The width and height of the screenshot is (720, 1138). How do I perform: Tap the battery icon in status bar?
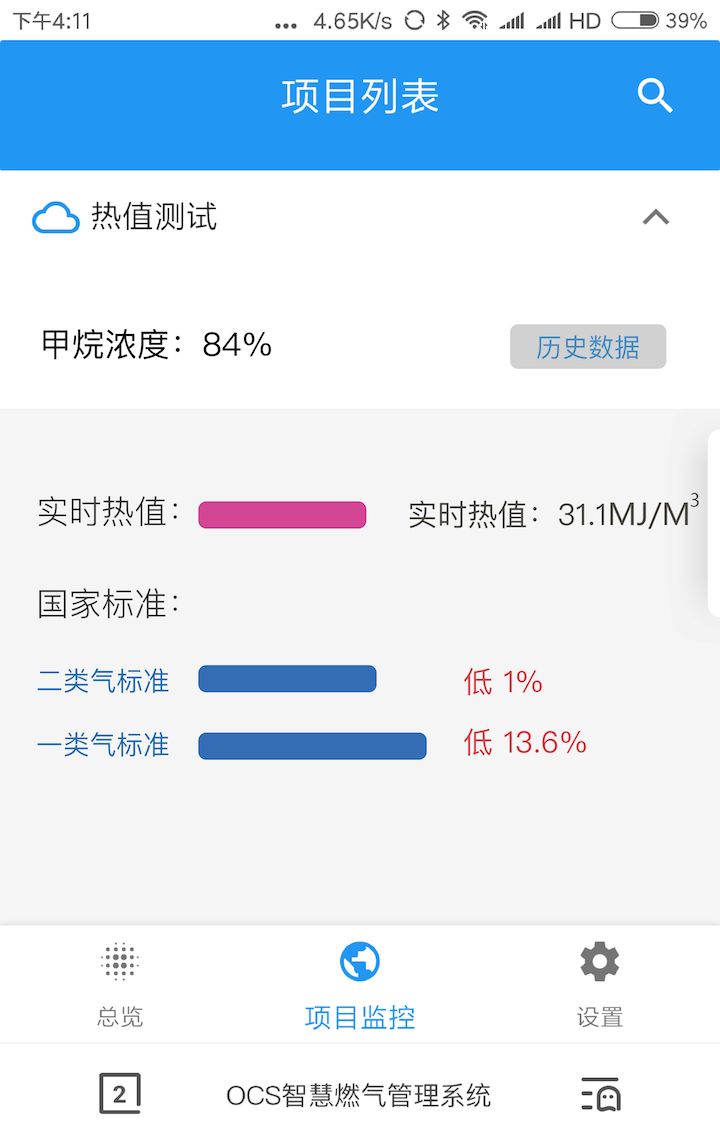pos(634,21)
